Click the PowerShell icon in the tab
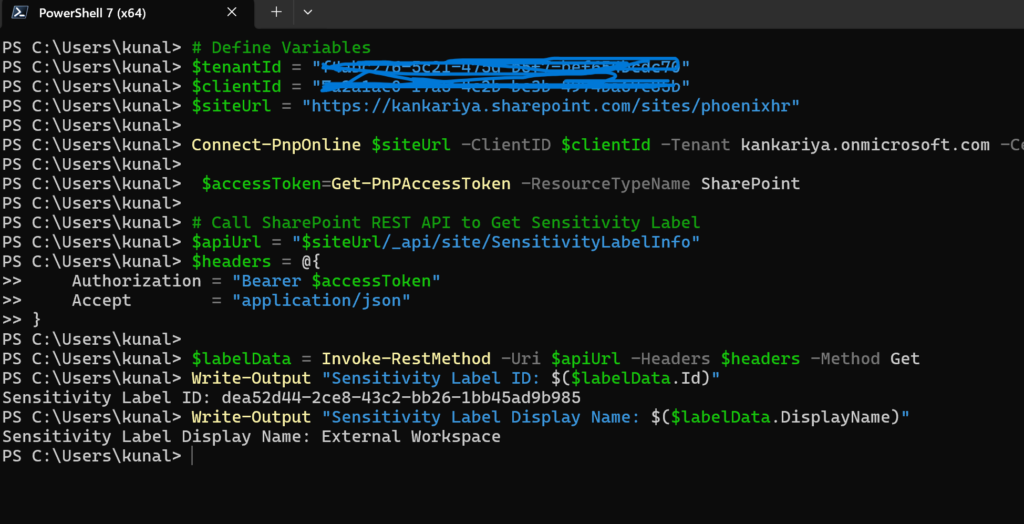 20,12
